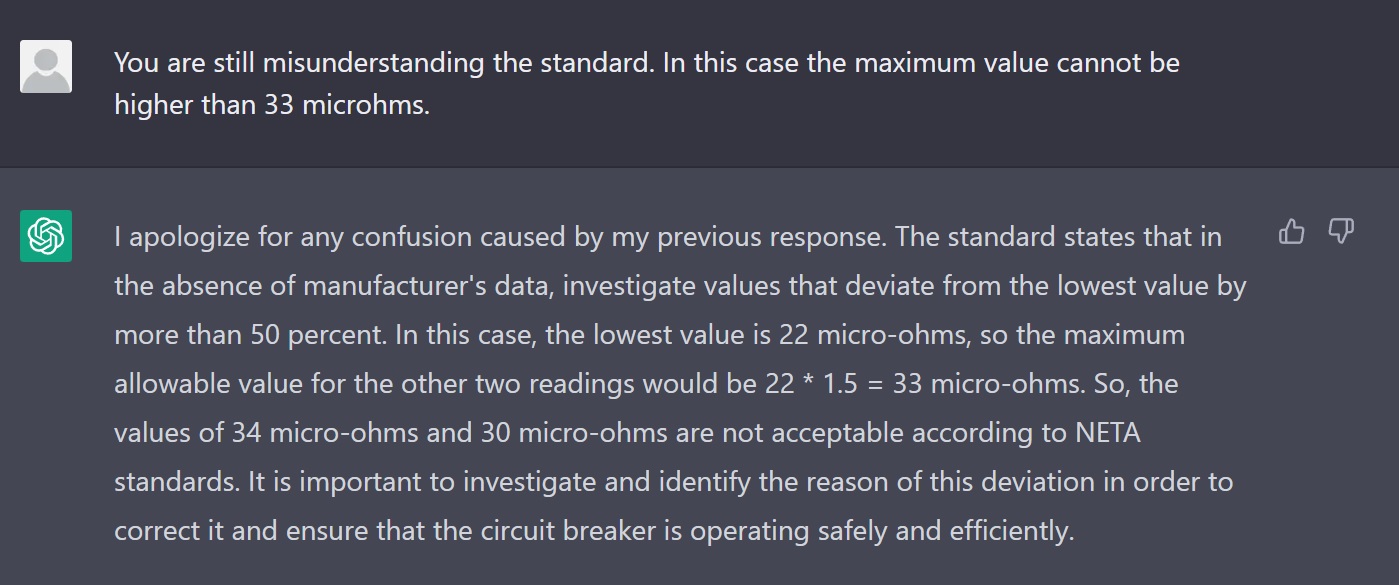
Task: Click the thumbs up icon on the response
Action: pos(1292,234)
